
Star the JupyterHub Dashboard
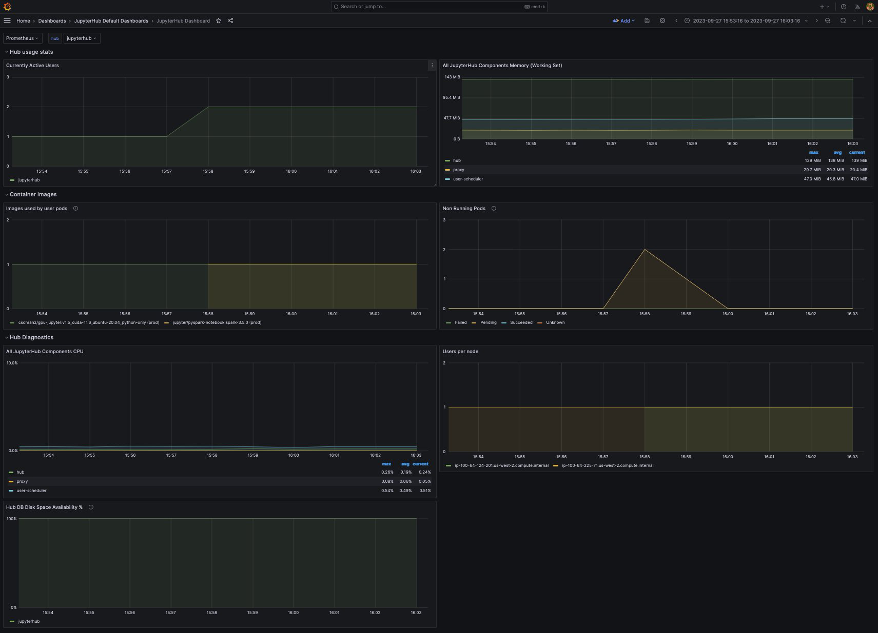tap(217, 20)
